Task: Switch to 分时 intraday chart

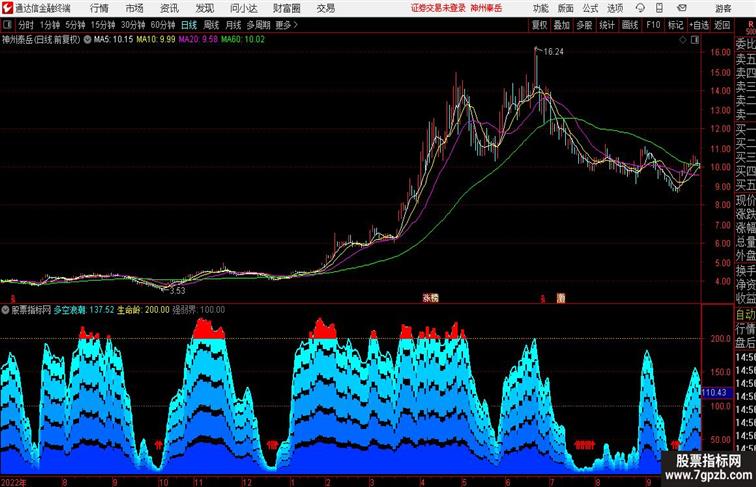Action: point(26,25)
